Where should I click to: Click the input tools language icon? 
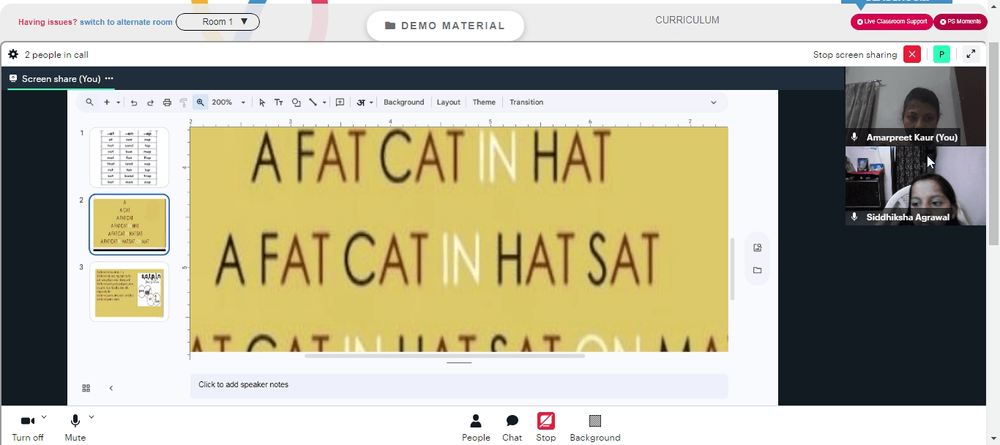(361, 102)
